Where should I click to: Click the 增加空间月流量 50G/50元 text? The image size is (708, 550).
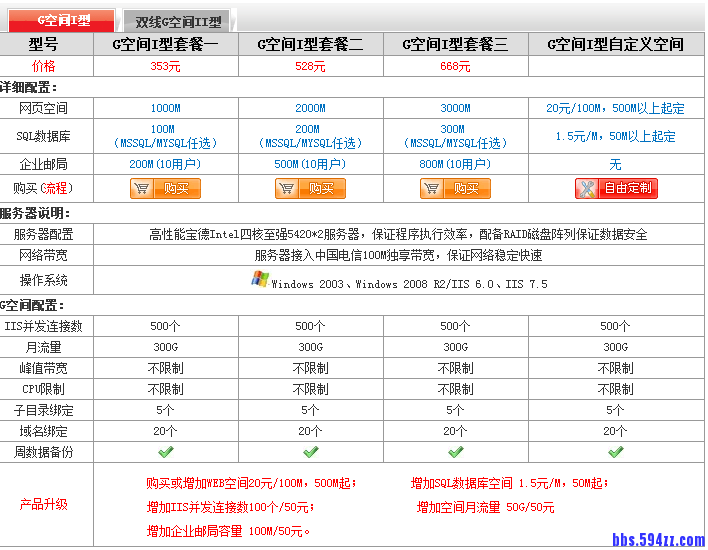(485, 508)
